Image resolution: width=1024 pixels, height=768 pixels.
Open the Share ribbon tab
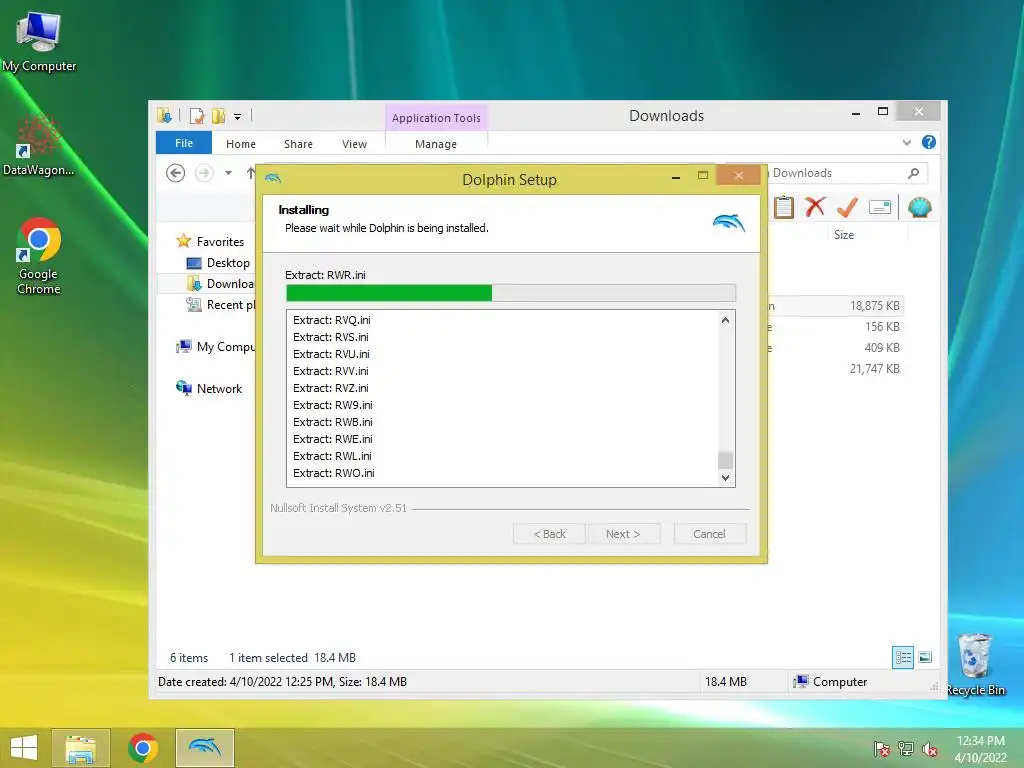point(298,144)
